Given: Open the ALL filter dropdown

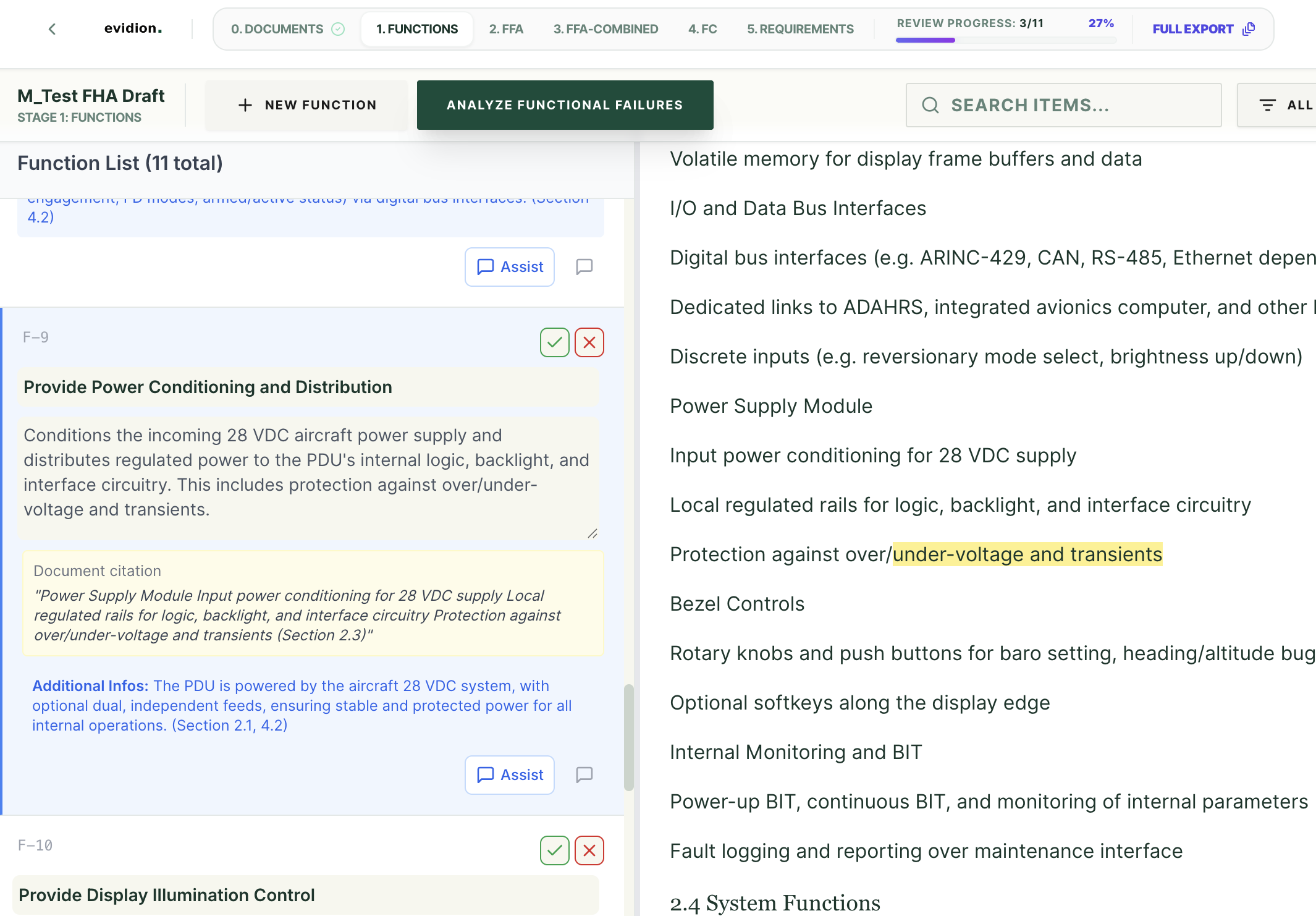Looking at the screenshot, I should click(1291, 105).
